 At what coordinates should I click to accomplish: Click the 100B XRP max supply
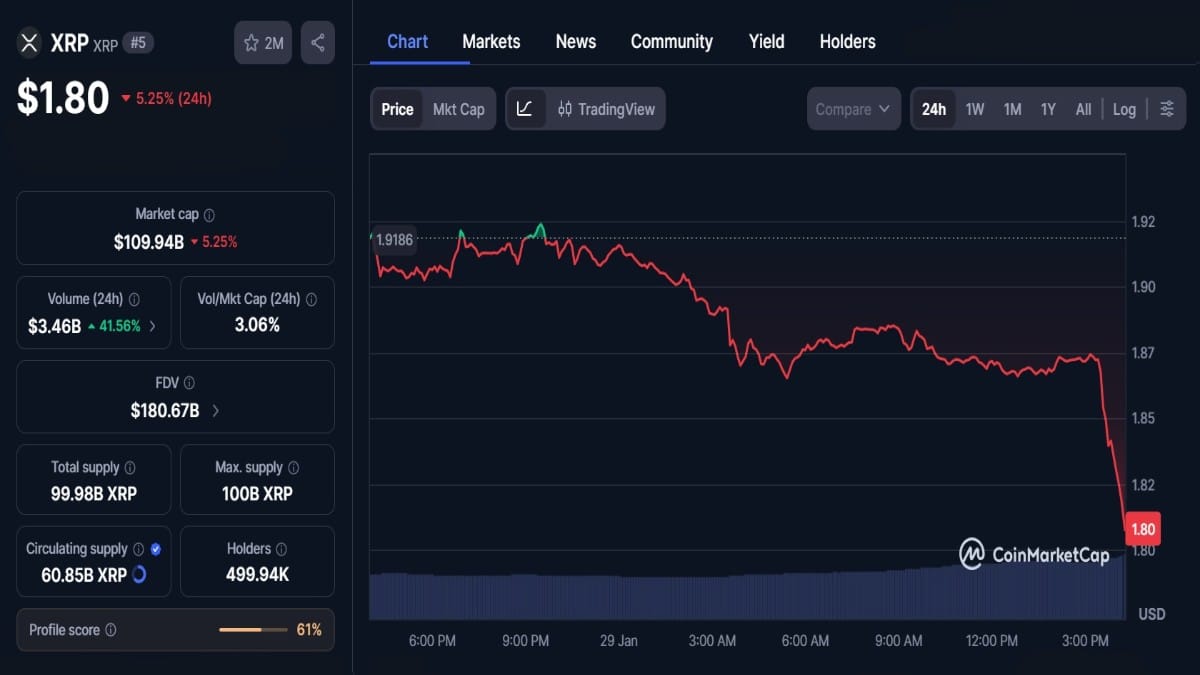(x=257, y=493)
